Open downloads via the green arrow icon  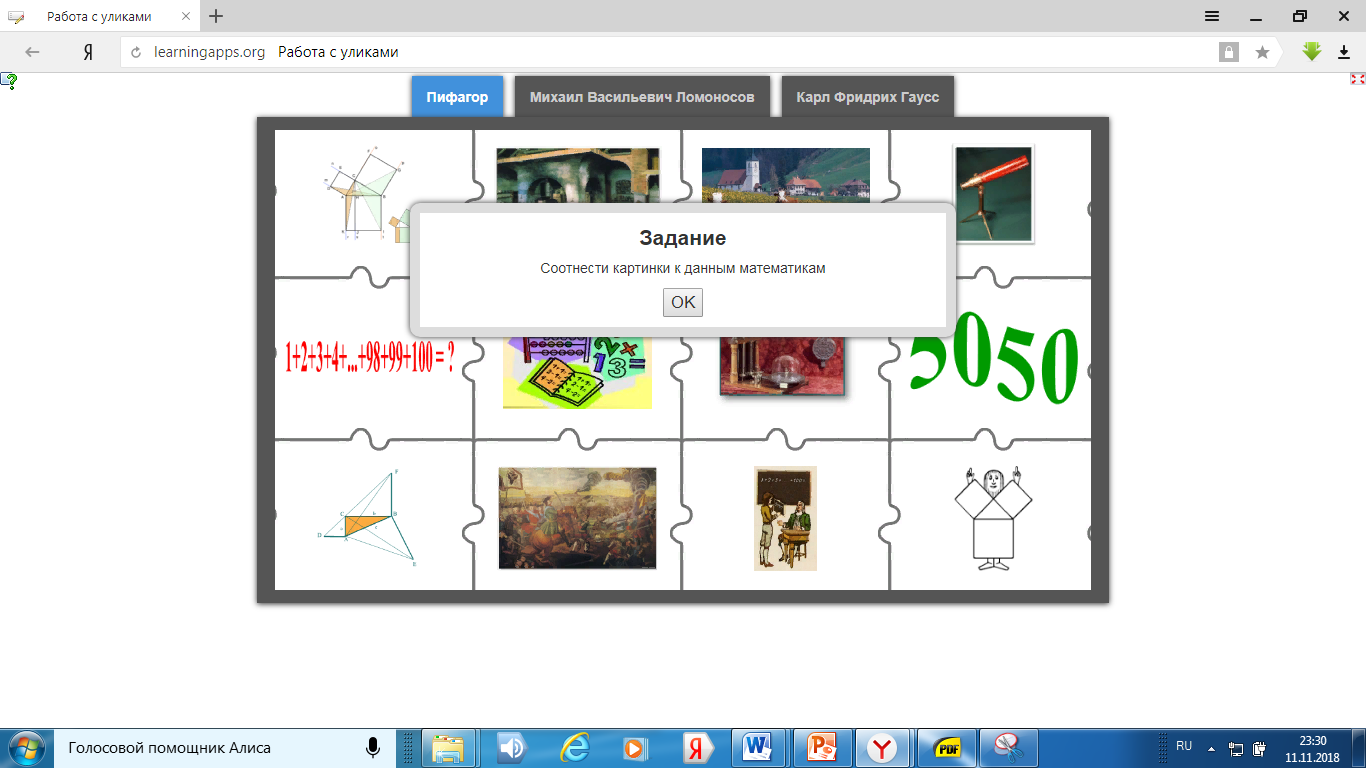(1312, 52)
